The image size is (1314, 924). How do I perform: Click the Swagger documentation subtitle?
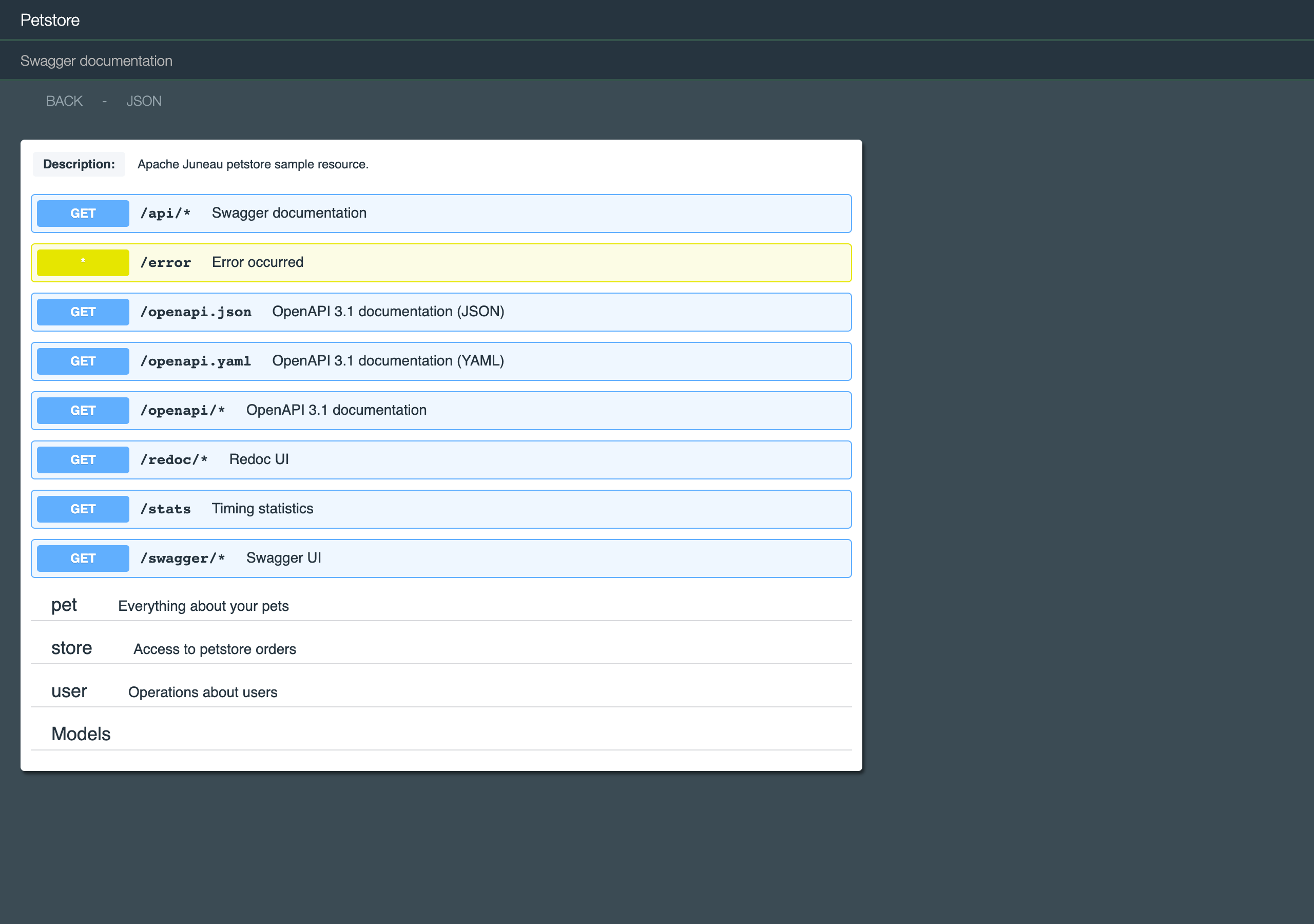coord(96,61)
